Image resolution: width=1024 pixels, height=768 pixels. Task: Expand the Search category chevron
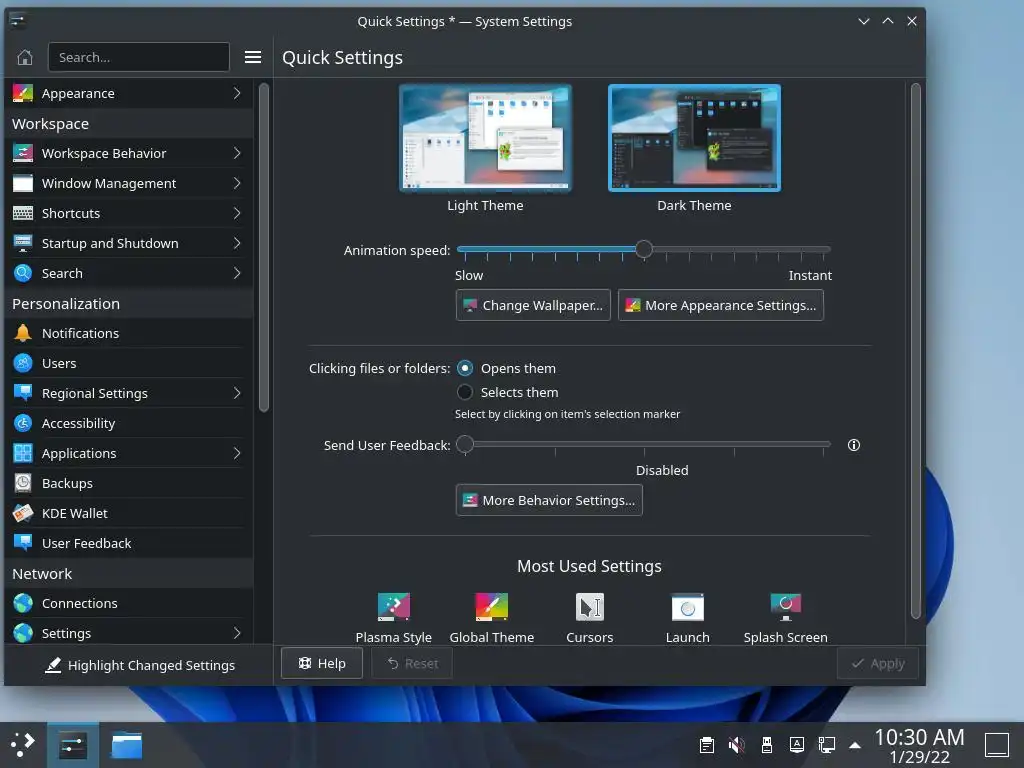pos(237,273)
